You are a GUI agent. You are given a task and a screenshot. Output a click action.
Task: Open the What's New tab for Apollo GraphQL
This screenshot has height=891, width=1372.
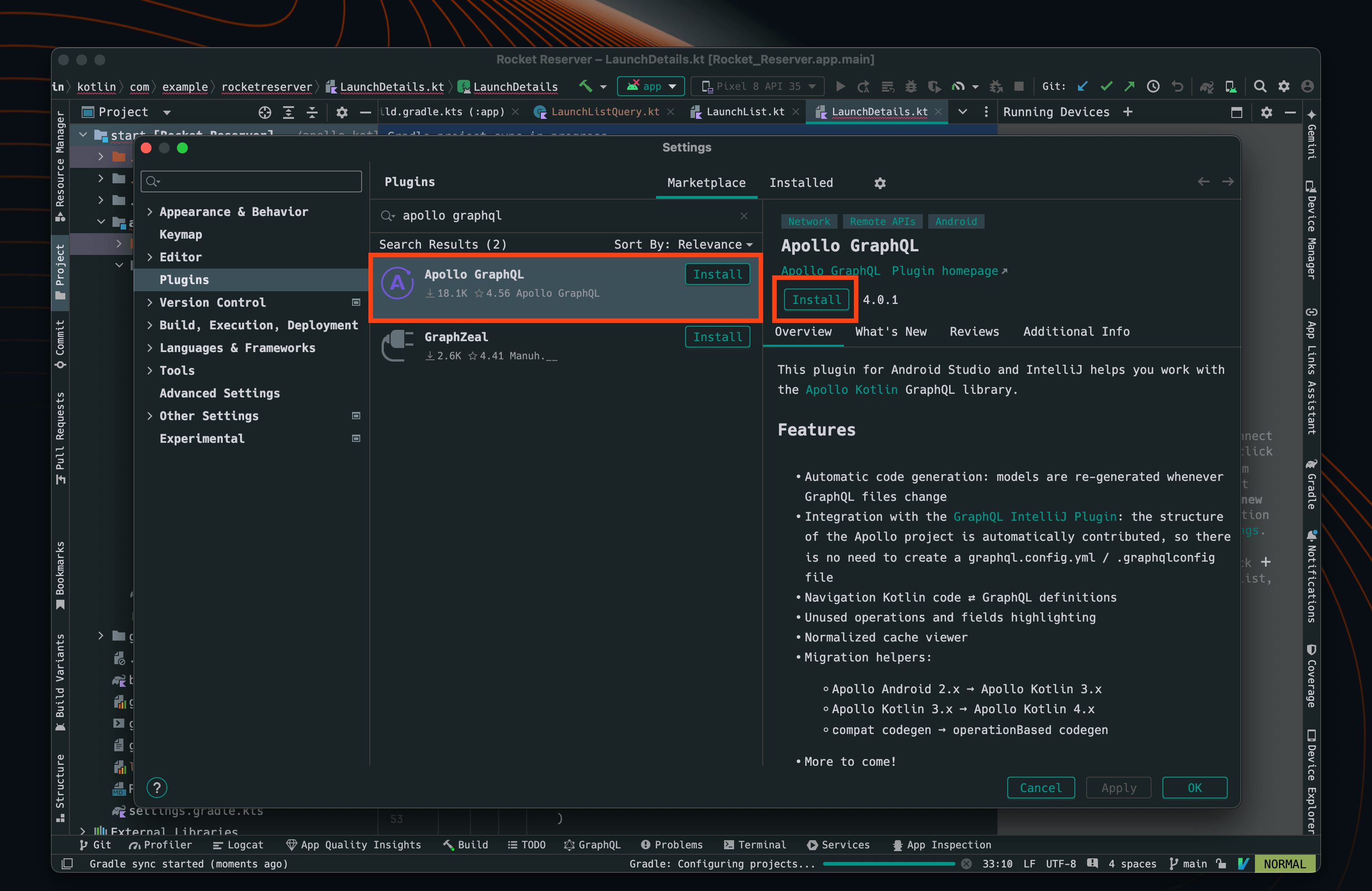(891, 331)
